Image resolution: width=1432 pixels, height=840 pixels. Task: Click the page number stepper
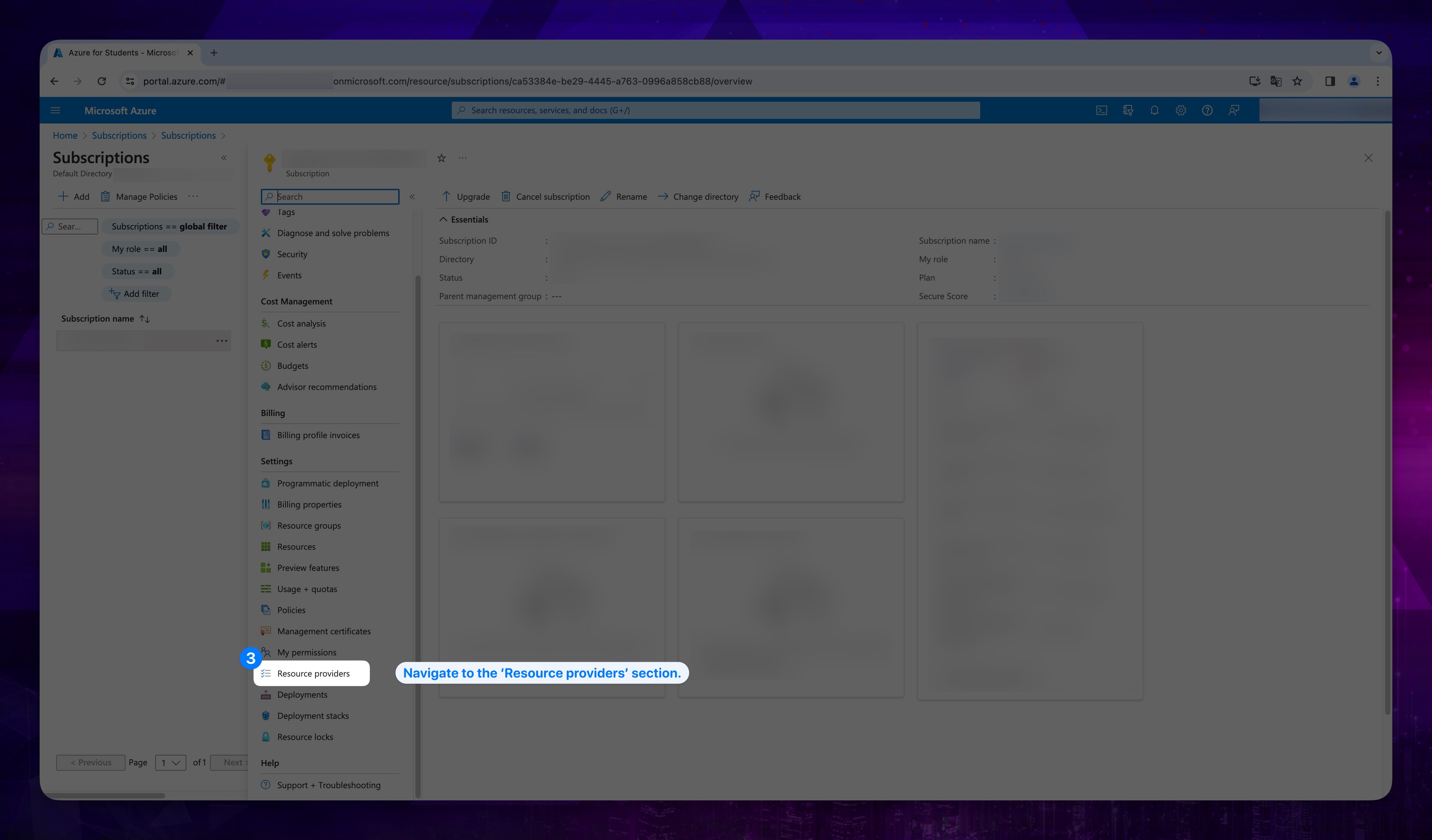tap(170, 762)
